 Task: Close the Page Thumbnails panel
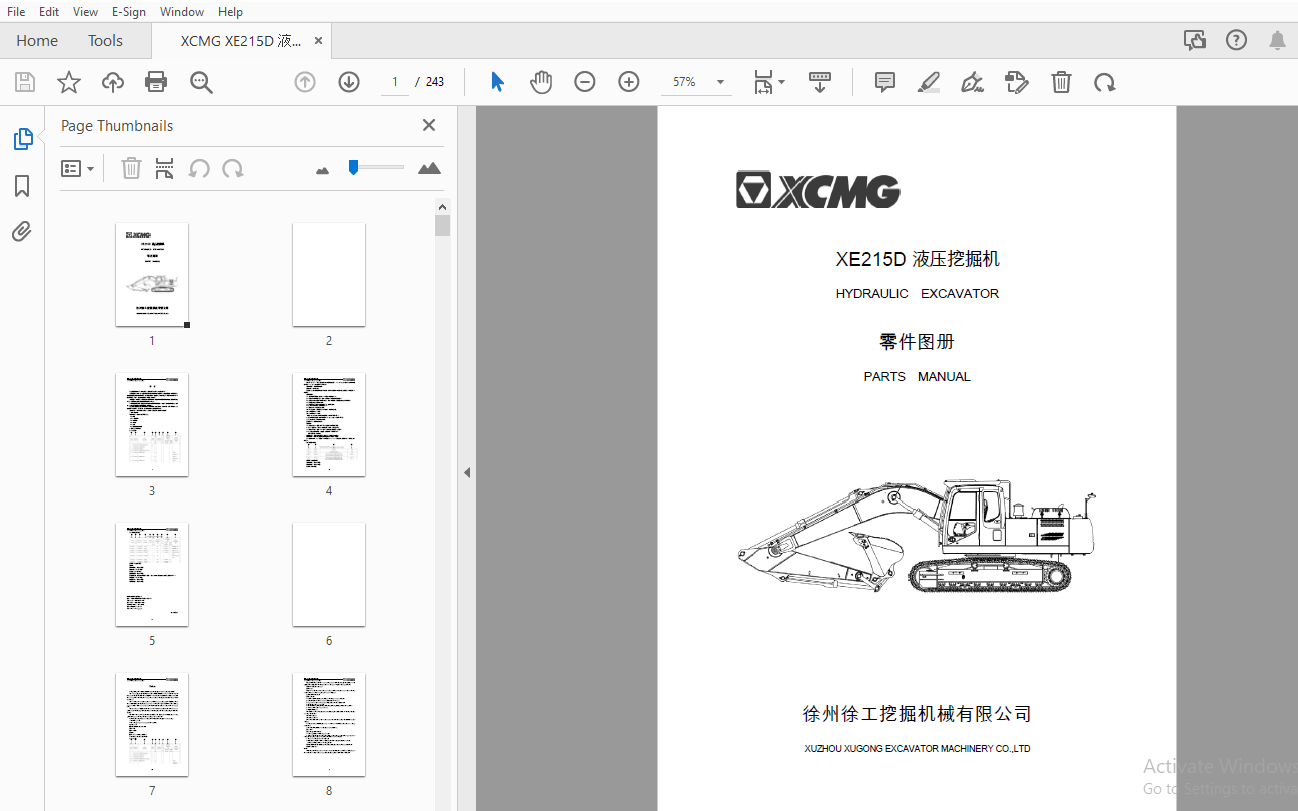coord(429,125)
